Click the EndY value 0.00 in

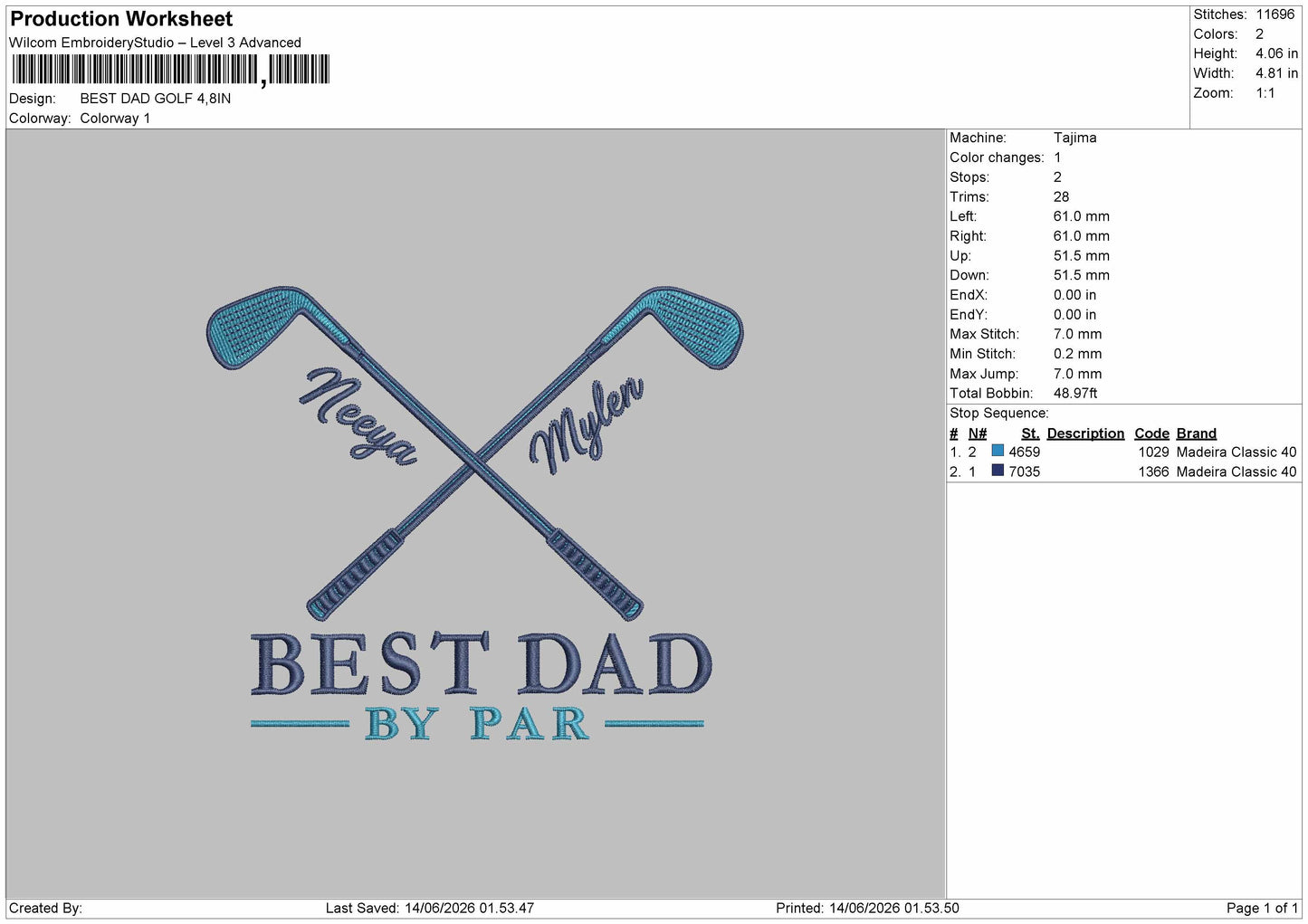[1074, 315]
